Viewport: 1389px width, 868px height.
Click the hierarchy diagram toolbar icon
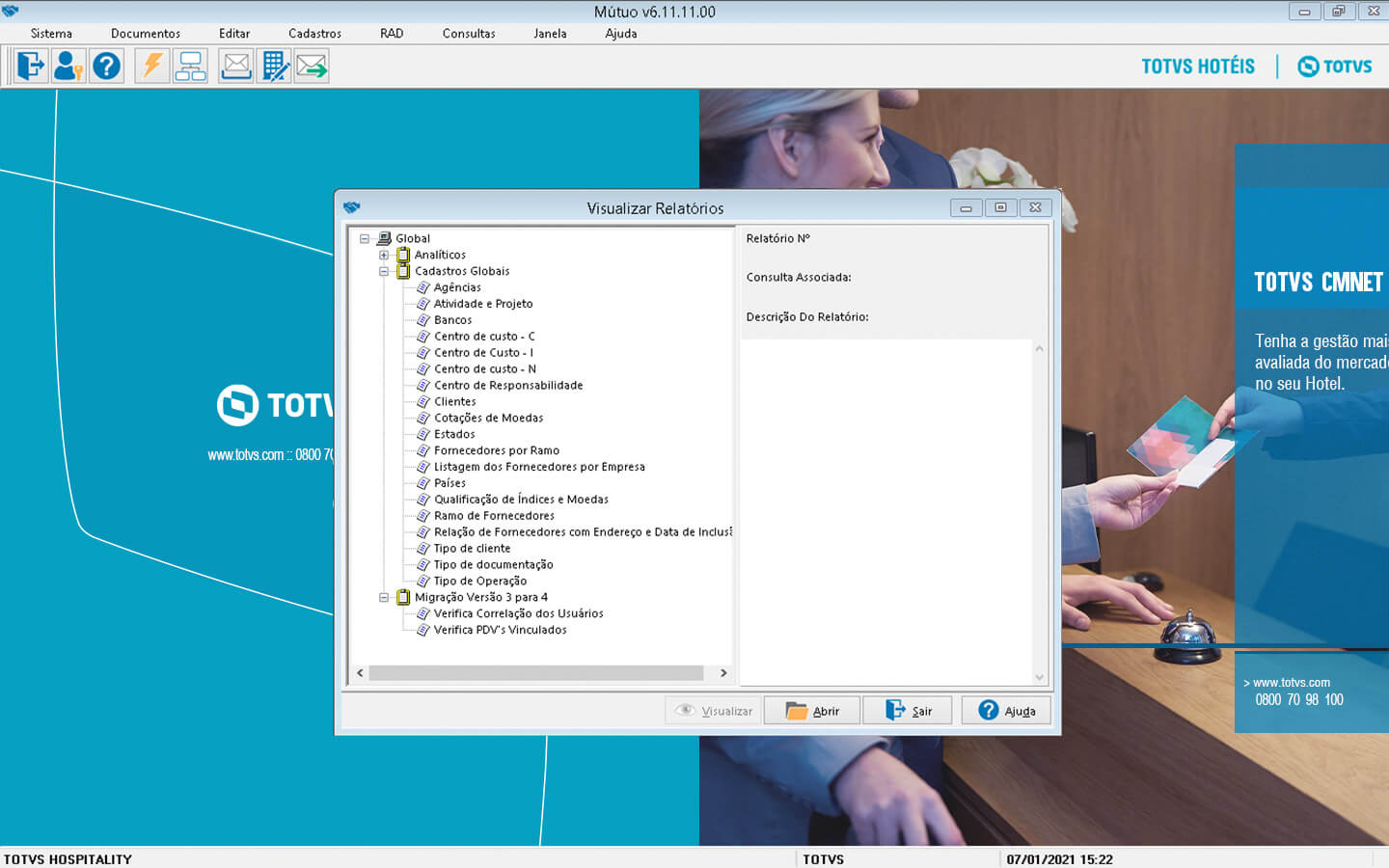click(190, 67)
